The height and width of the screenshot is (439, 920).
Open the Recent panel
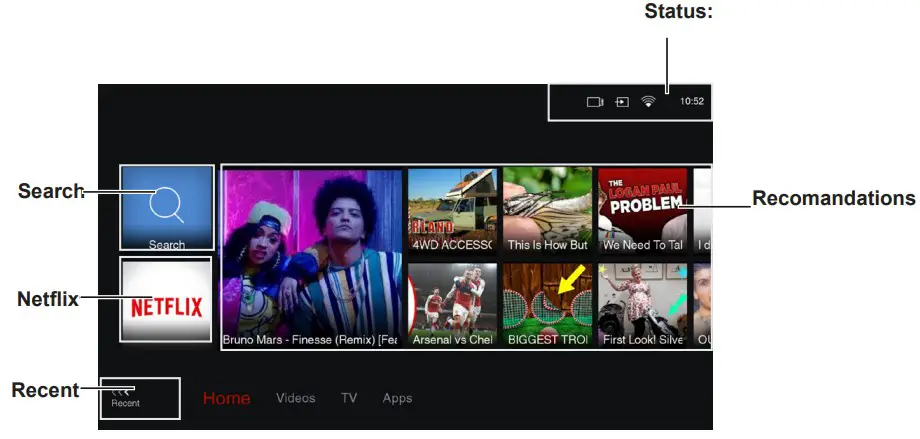click(x=140, y=399)
